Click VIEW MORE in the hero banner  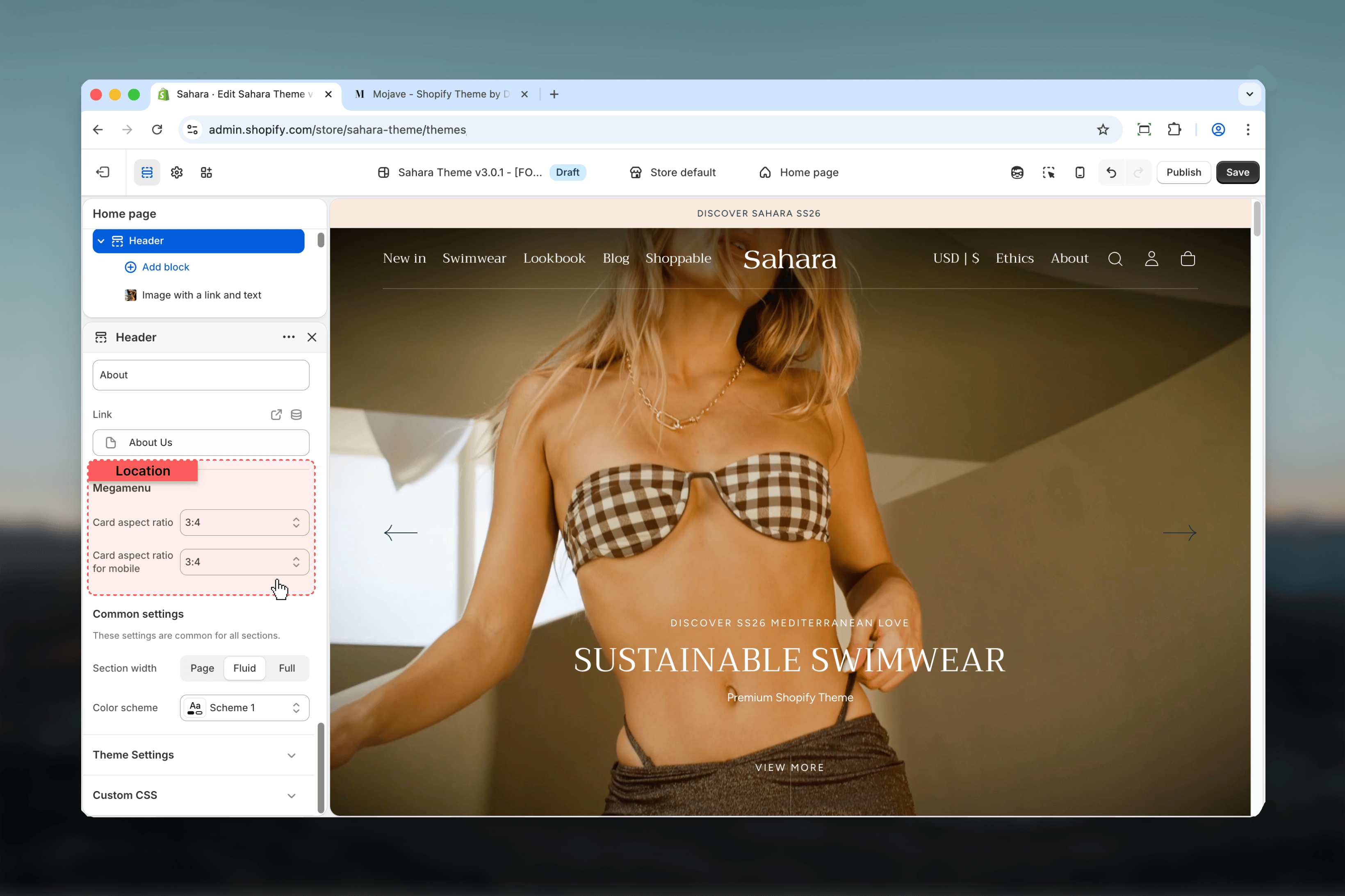789,767
